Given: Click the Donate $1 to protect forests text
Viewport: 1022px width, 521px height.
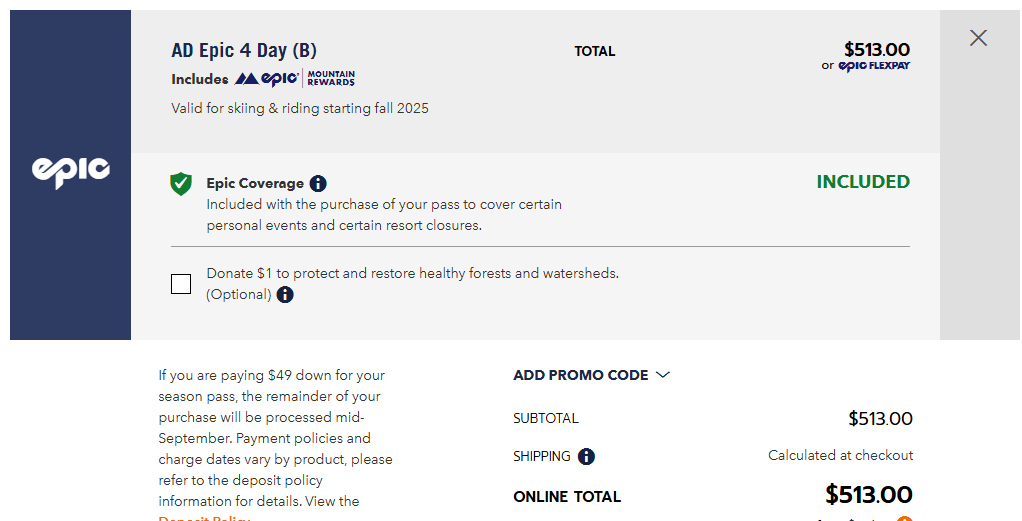Looking at the screenshot, I should pyautogui.click(x=413, y=273).
